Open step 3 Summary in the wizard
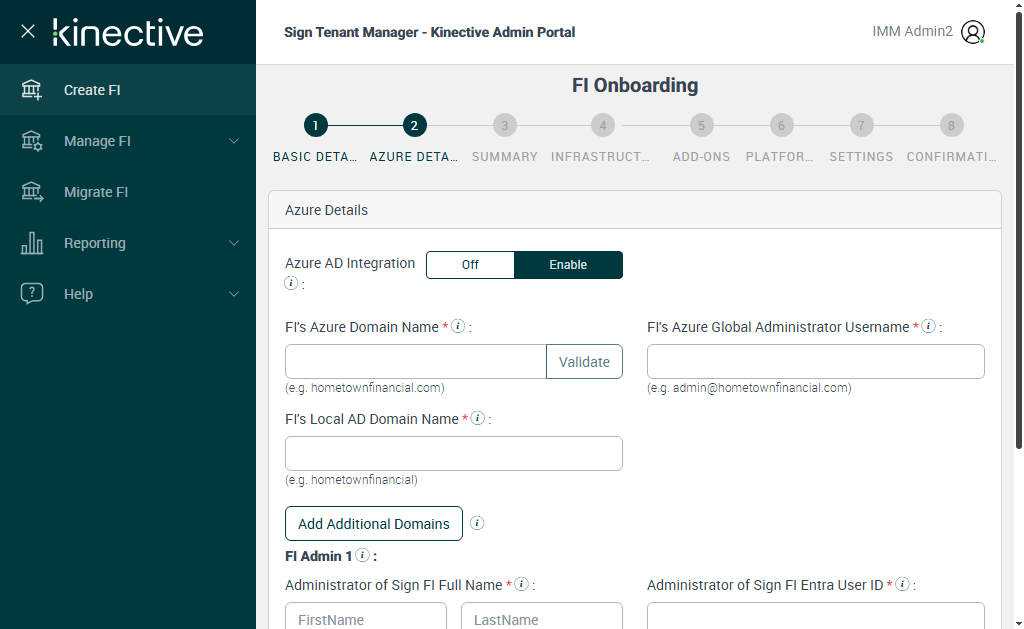This screenshot has width=1024, height=629. tap(505, 126)
